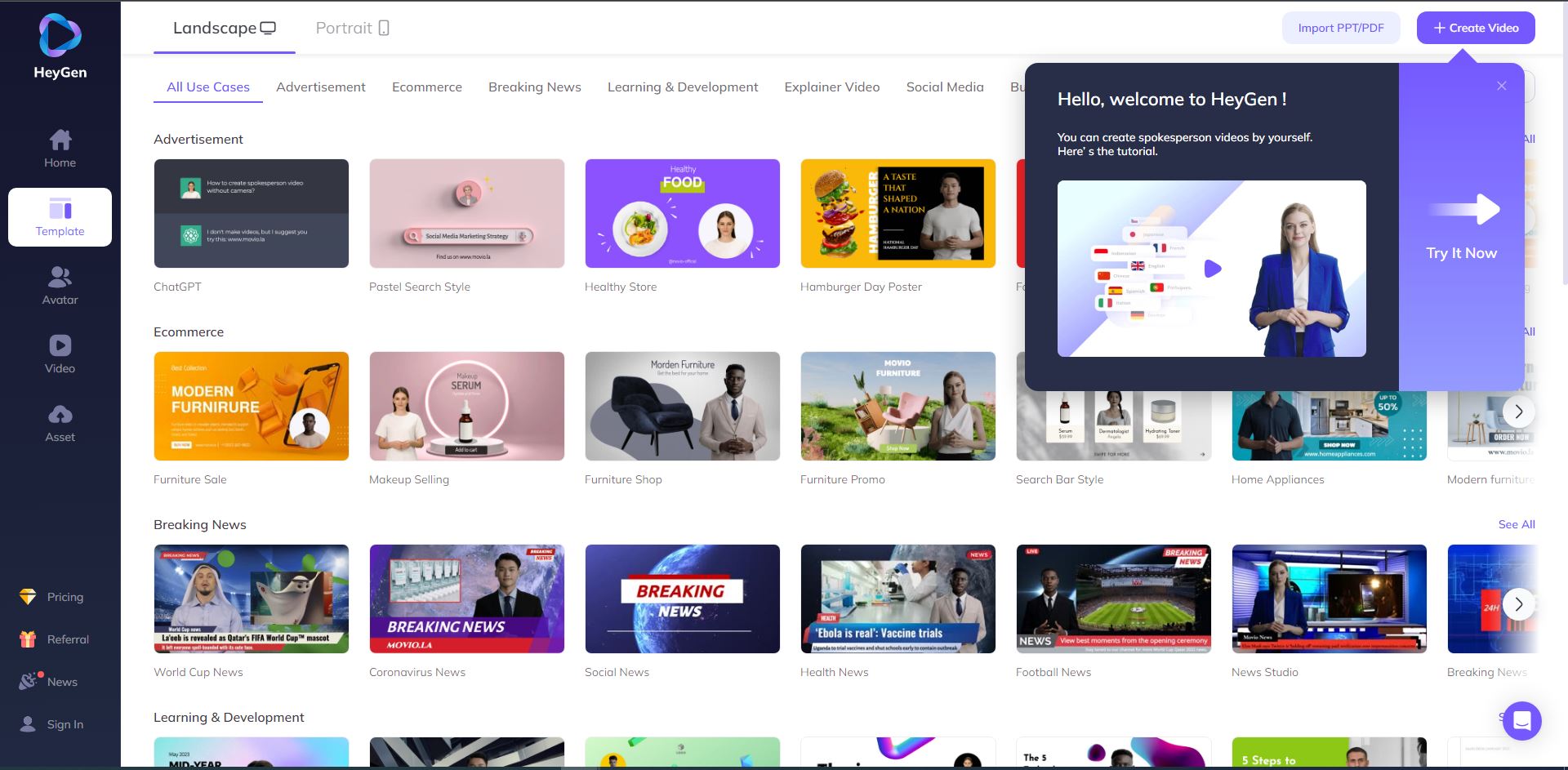Click the Import PPT/PDF button

point(1341,28)
